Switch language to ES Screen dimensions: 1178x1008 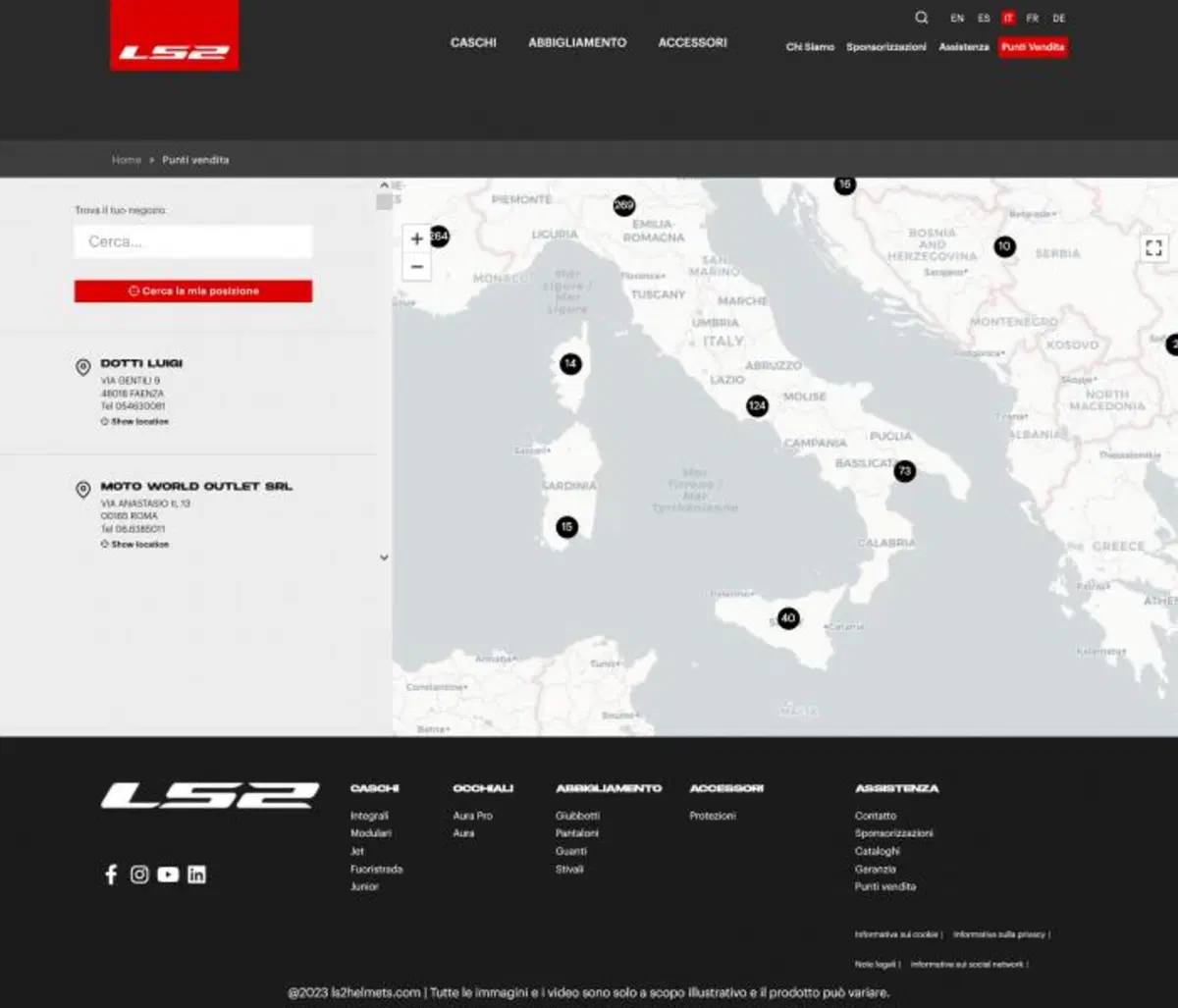click(984, 19)
